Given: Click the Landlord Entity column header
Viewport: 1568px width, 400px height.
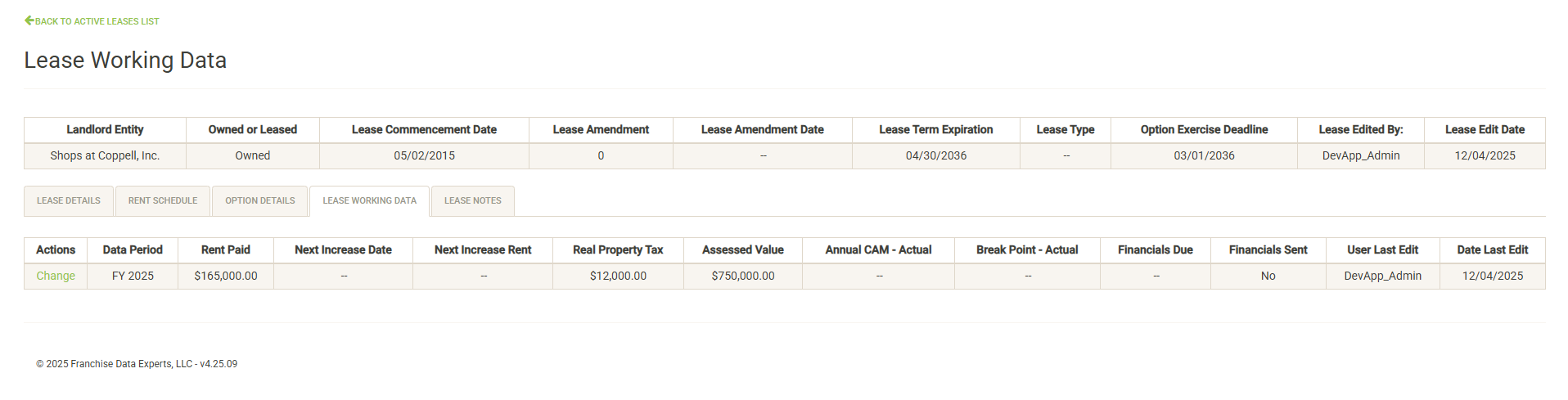Looking at the screenshot, I should tap(105, 129).
